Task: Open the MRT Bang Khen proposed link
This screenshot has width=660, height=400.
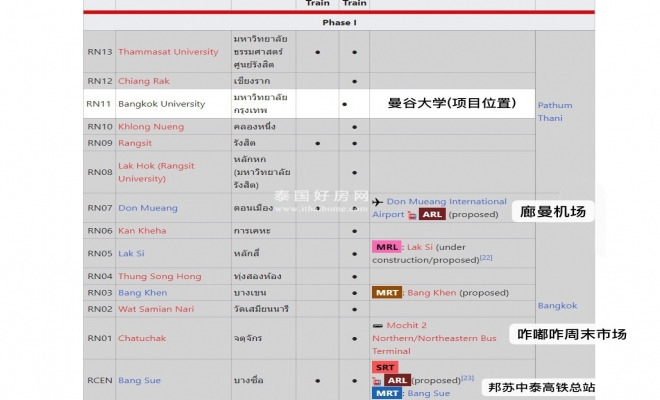Action: click(431, 293)
